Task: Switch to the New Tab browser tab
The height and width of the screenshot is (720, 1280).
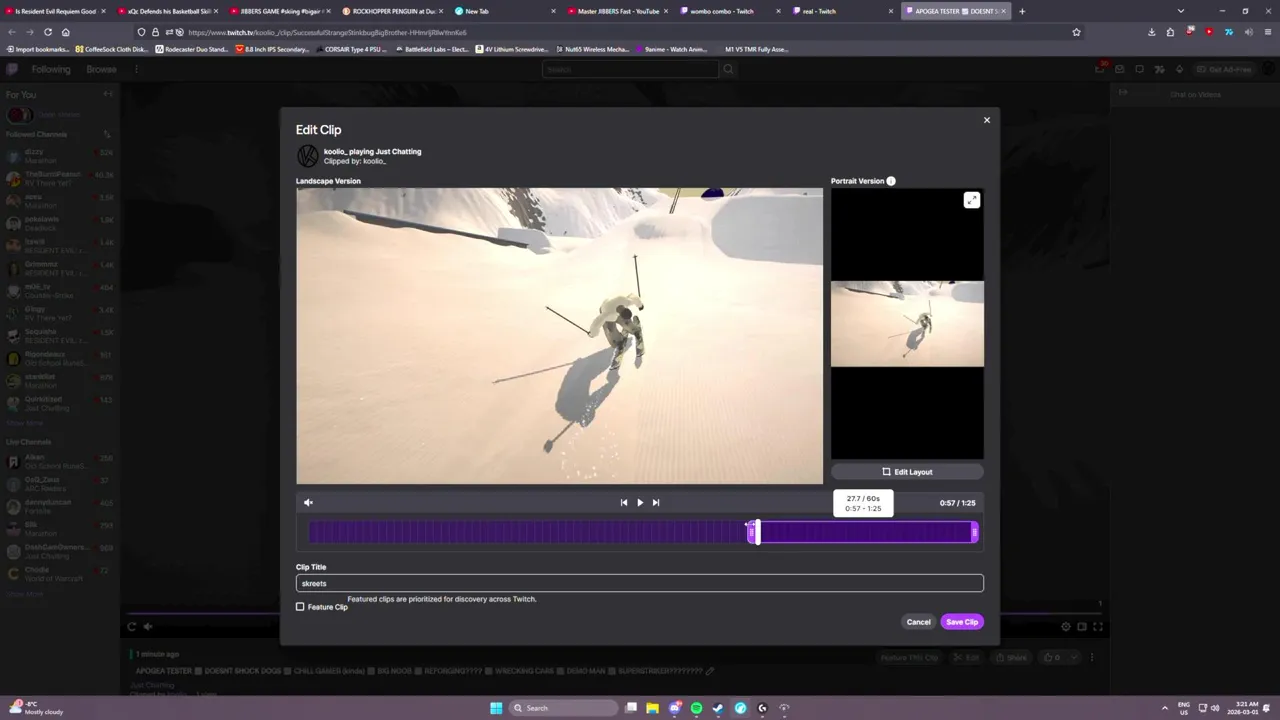Action: click(506, 11)
